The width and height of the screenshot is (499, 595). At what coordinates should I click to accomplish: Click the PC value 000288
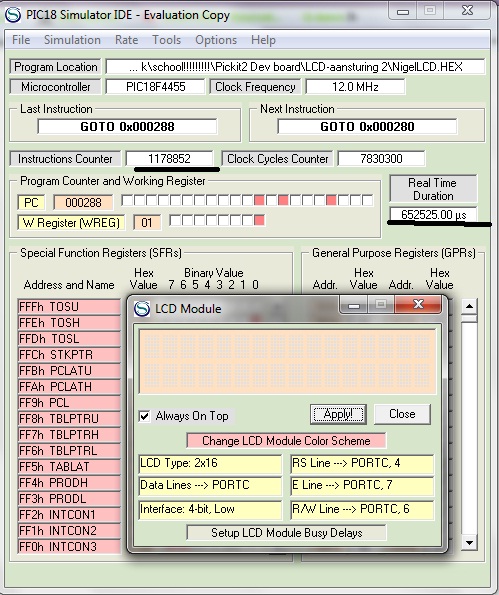(83, 203)
